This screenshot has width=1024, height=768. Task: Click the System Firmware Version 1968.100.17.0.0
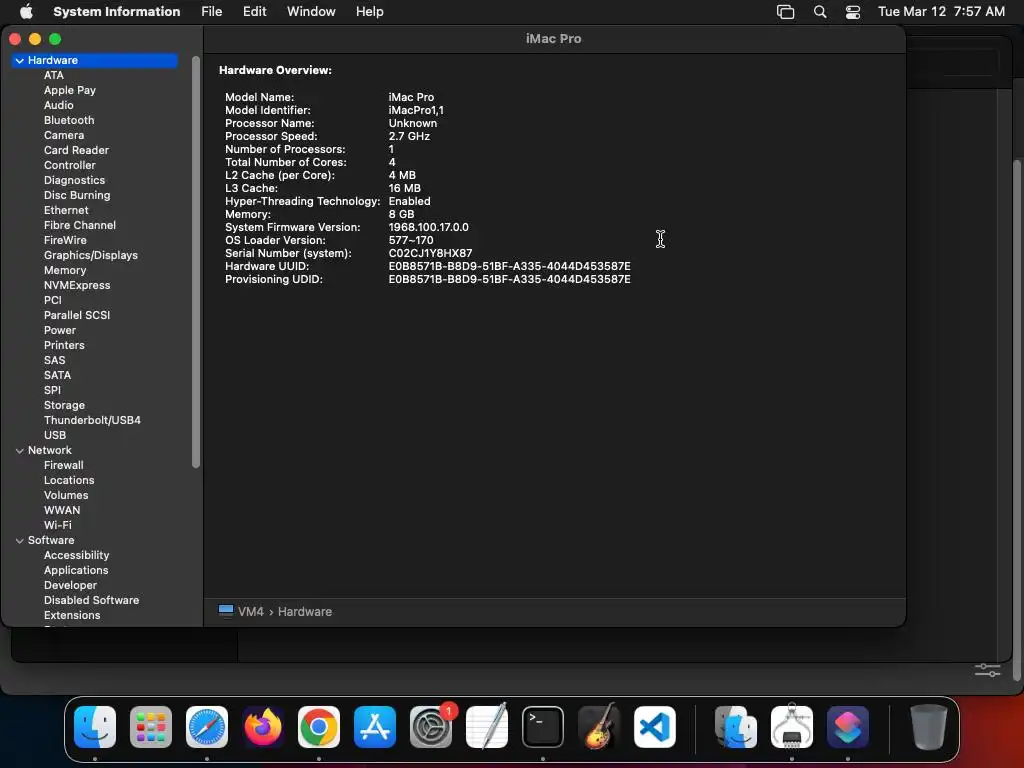428,227
